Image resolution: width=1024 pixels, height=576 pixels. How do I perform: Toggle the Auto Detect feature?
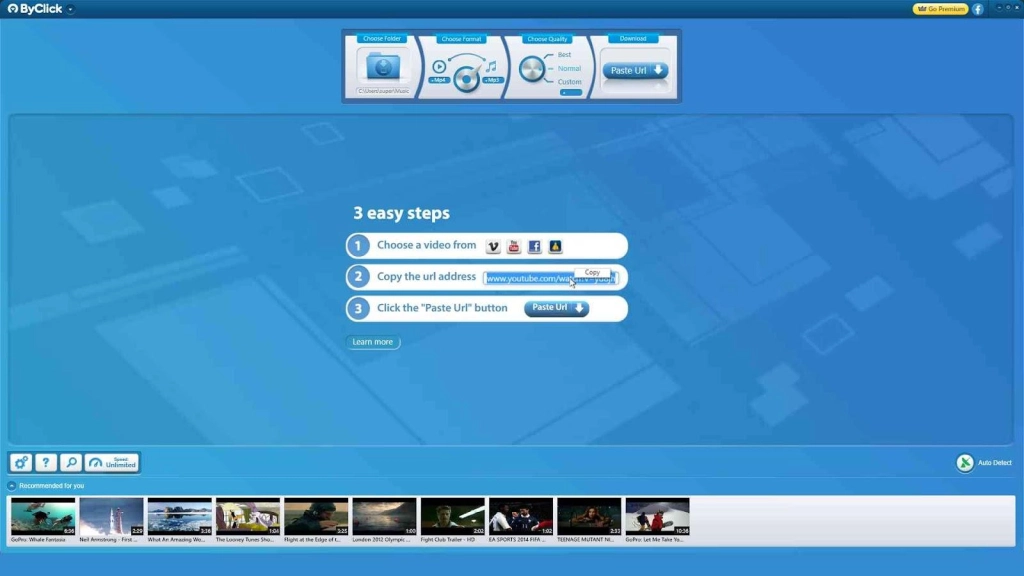965,462
